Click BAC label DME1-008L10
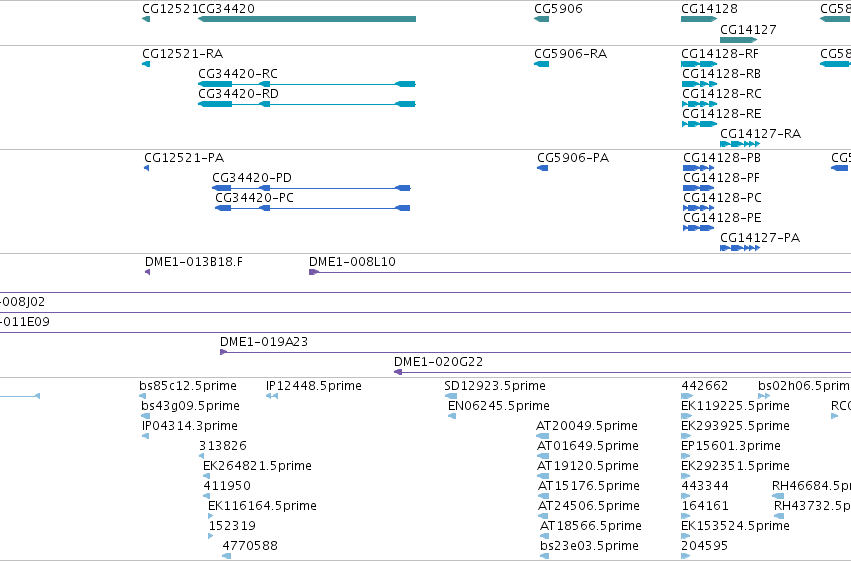This screenshot has height=561, width=851. point(352,262)
